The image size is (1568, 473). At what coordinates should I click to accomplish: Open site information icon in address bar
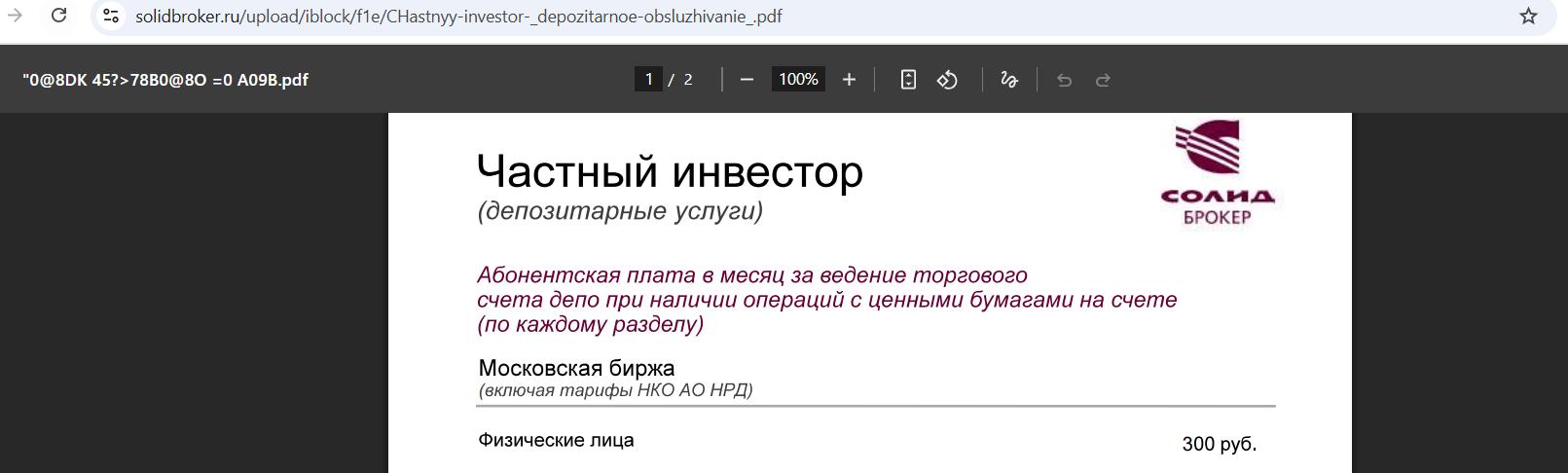111,16
